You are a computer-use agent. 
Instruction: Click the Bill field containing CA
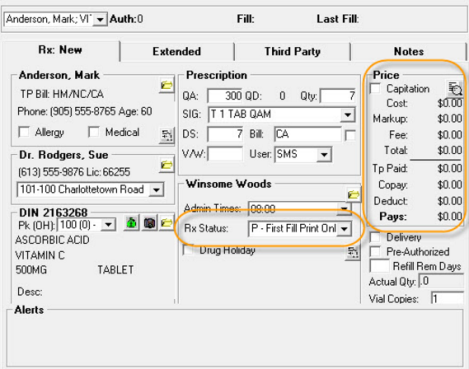308,134
